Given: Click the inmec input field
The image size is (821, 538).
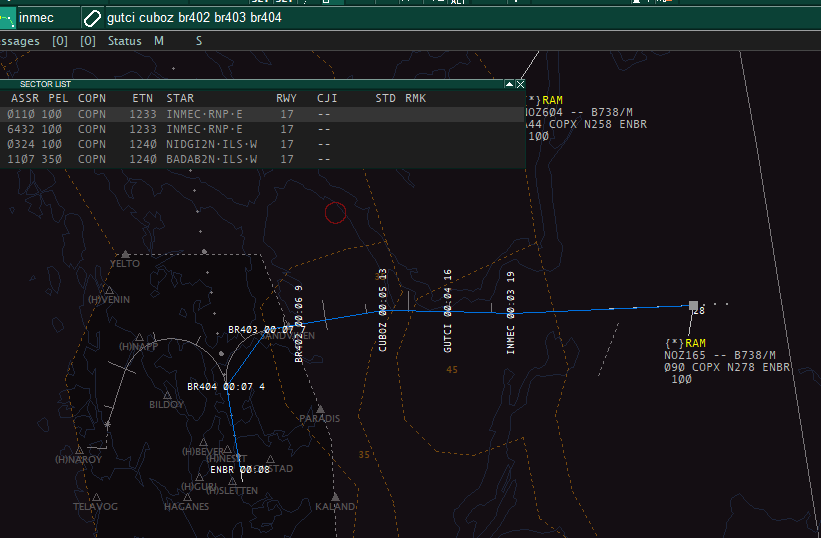Looking at the screenshot, I should click(48, 18).
